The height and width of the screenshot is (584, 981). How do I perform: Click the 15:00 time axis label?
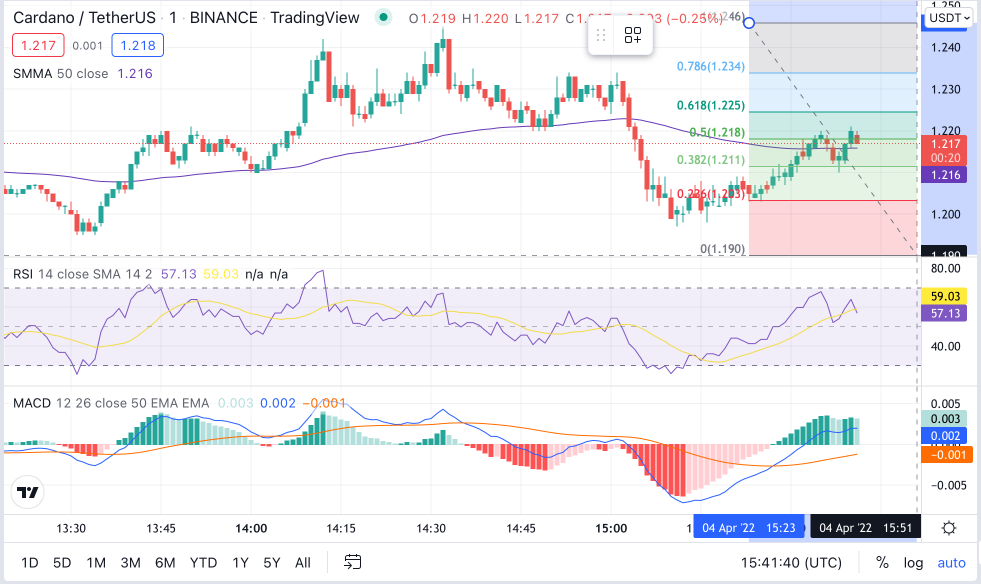(x=611, y=528)
